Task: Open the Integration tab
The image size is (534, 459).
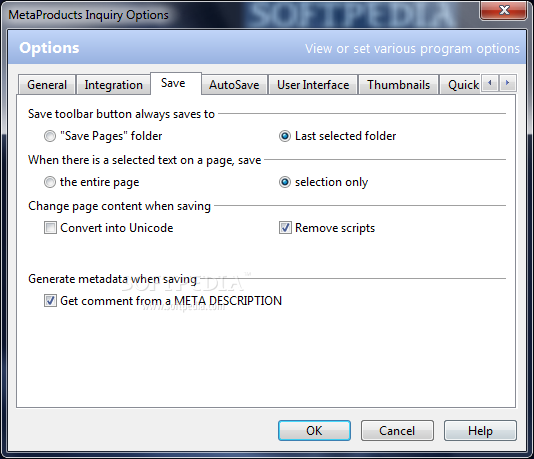Action: (x=113, y=84)
